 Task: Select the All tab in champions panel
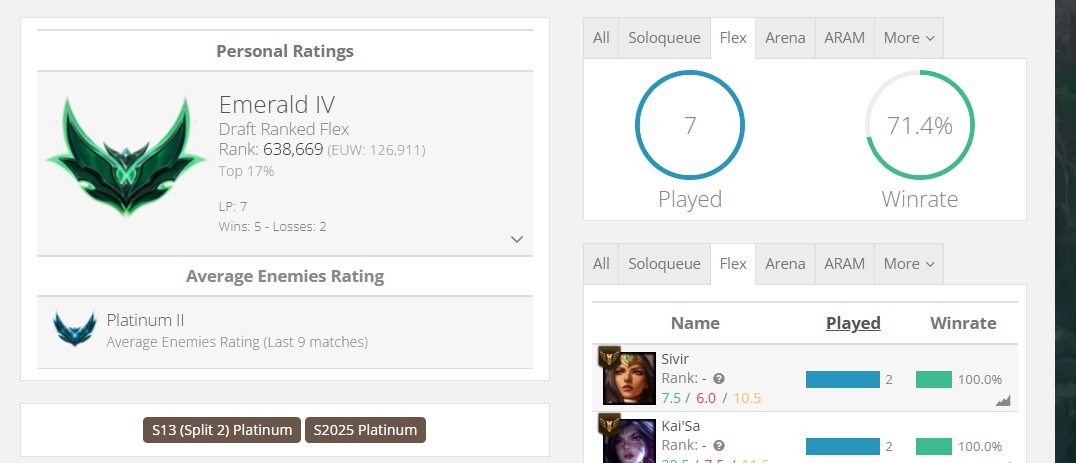point(601,264)
